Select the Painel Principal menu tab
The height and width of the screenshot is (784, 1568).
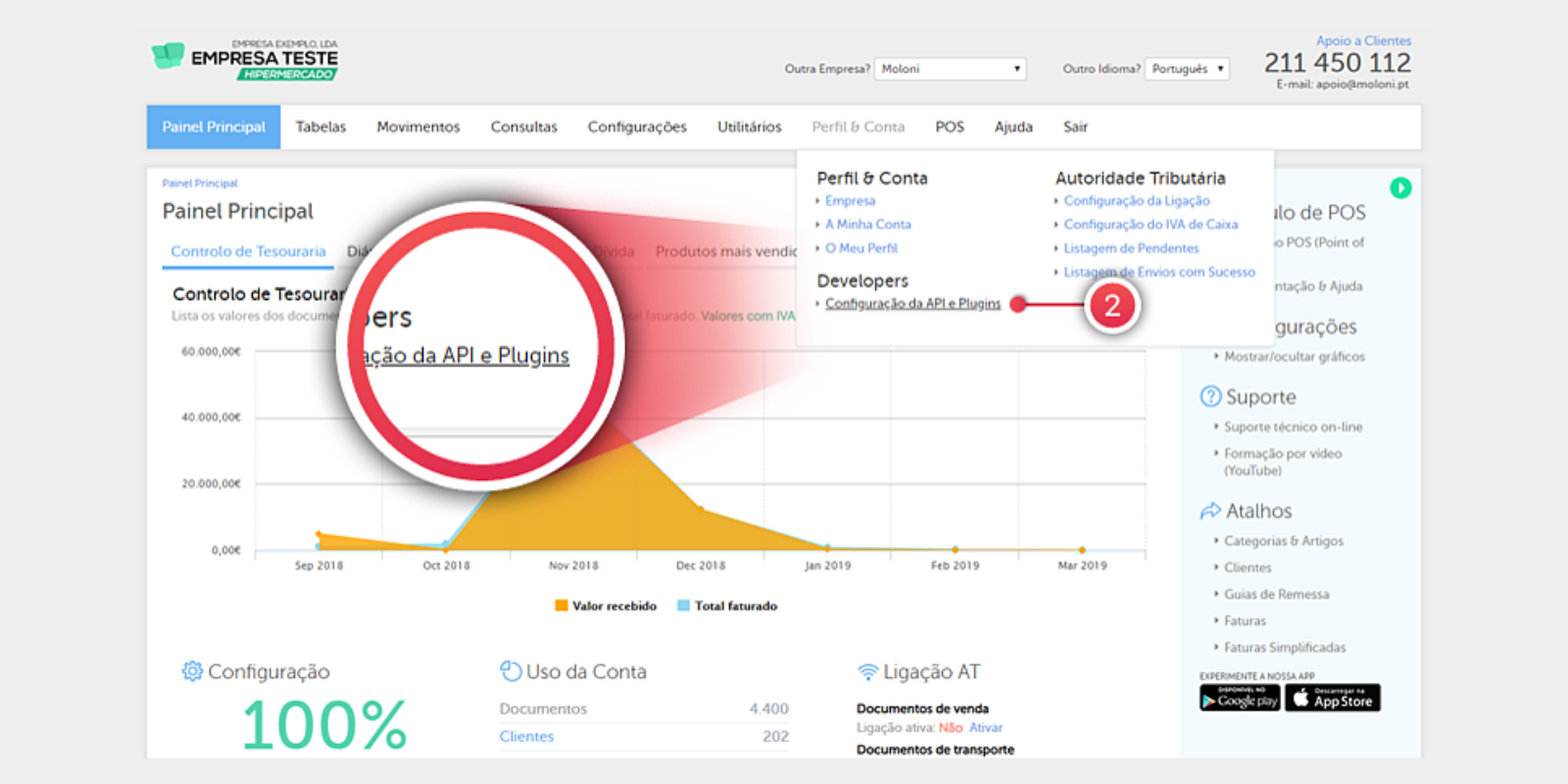[x=214, y=127]
